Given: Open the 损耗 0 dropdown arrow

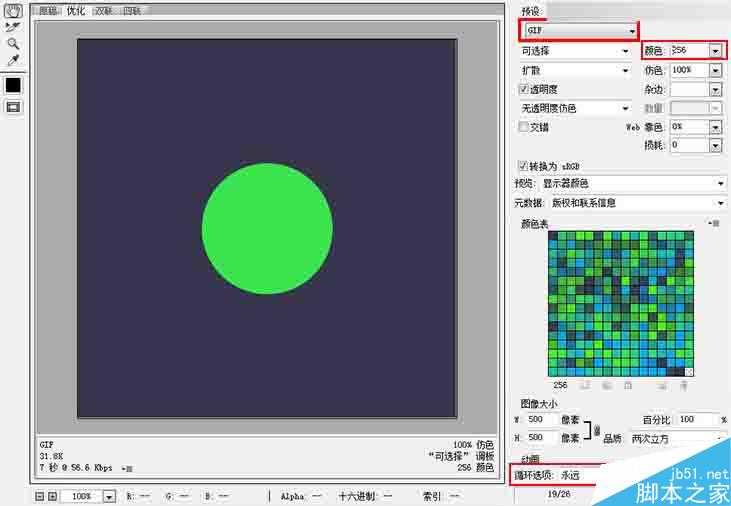Looking at the screenshot, I should (715, 146).
